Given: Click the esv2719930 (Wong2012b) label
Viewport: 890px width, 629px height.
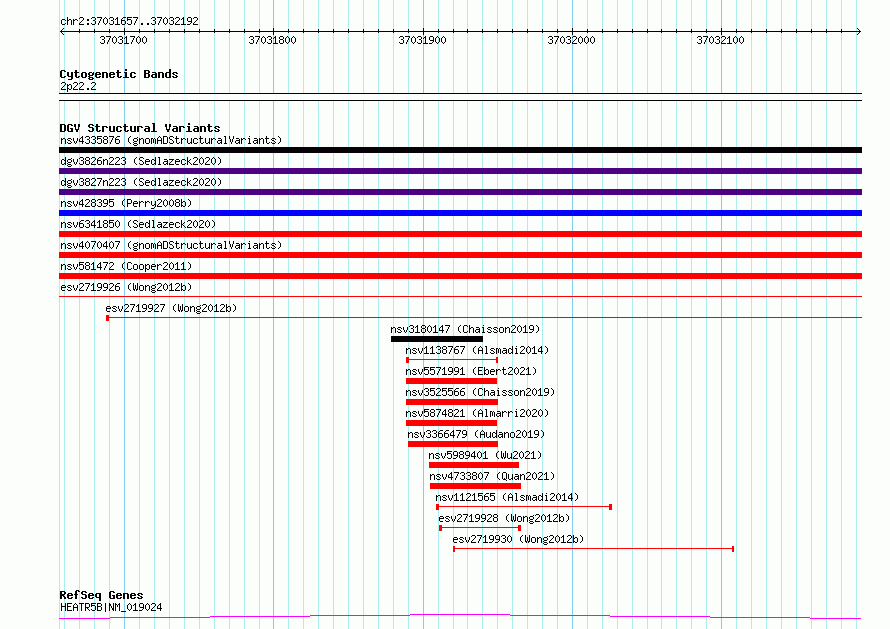Looking at the screenshot, I should click(518, 539).
